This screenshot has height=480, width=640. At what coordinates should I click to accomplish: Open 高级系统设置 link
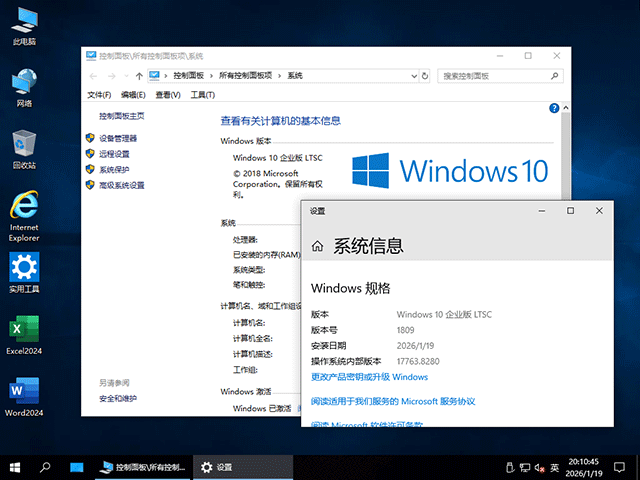point(122,185)
